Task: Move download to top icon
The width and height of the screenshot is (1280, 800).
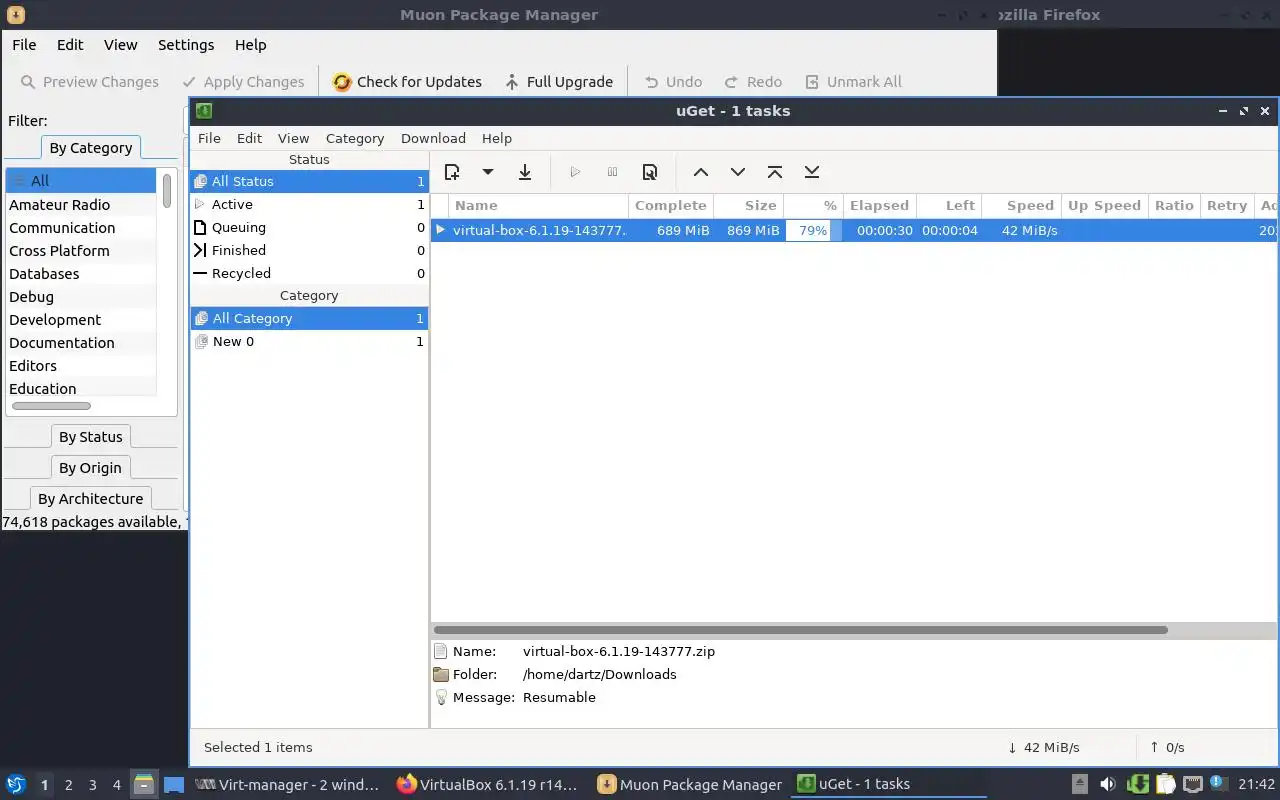Action: click(x=775, y=172)
